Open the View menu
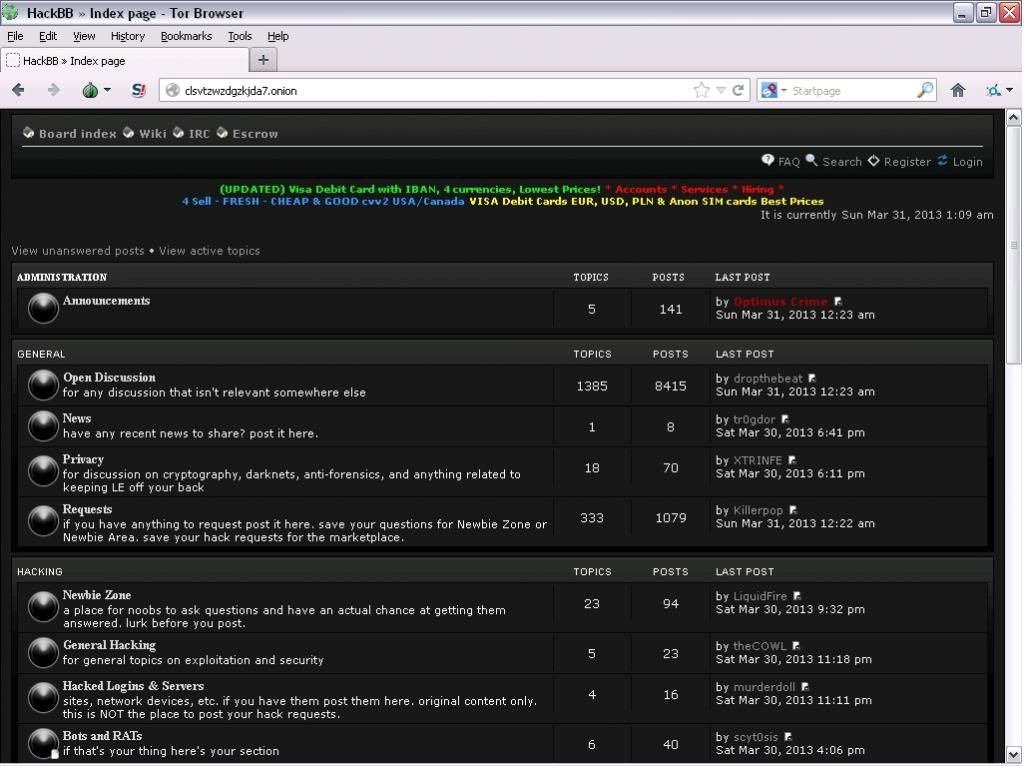This screenshot has height=766, width=1024. click(x=84, y=36)
